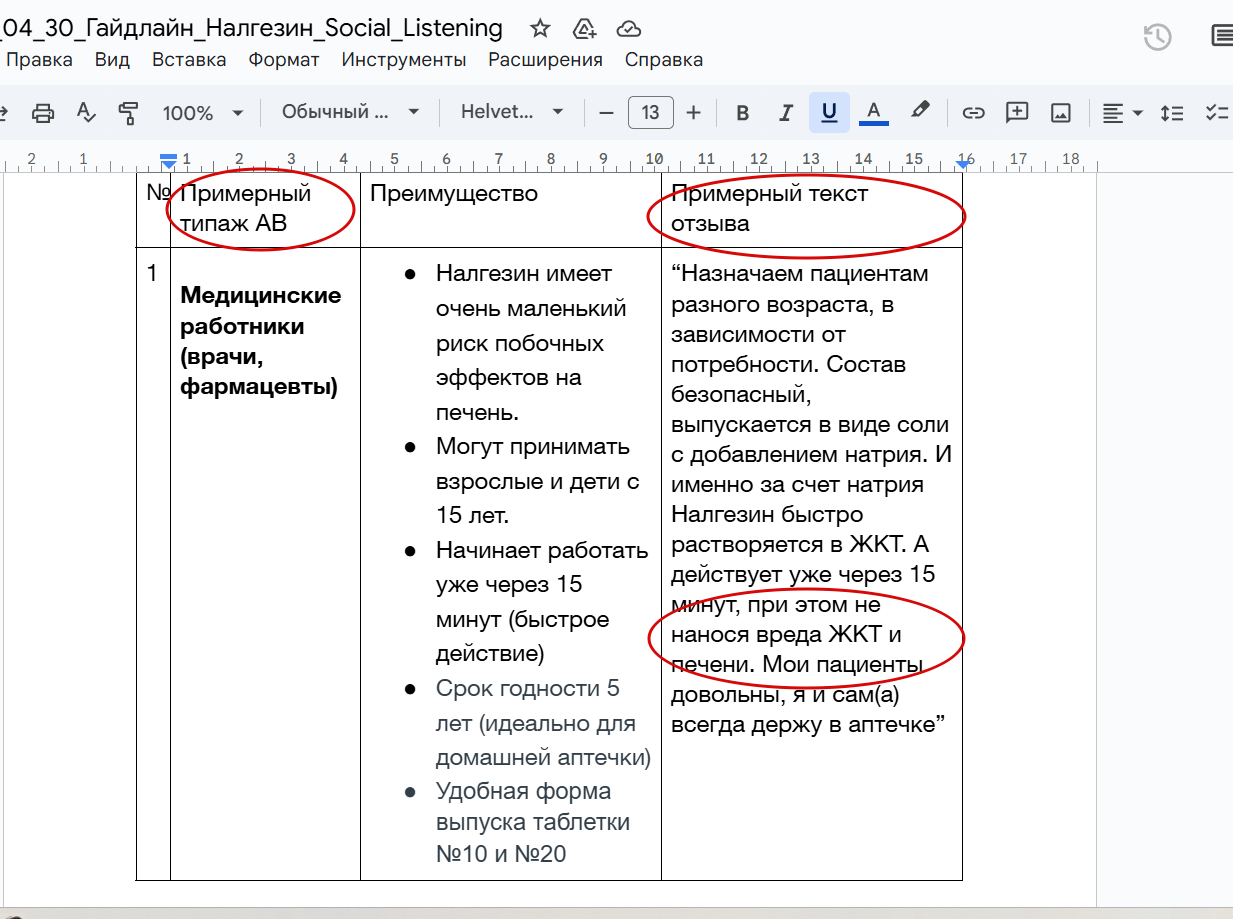Add a comment using toolbar icon

pos(1017,112)
